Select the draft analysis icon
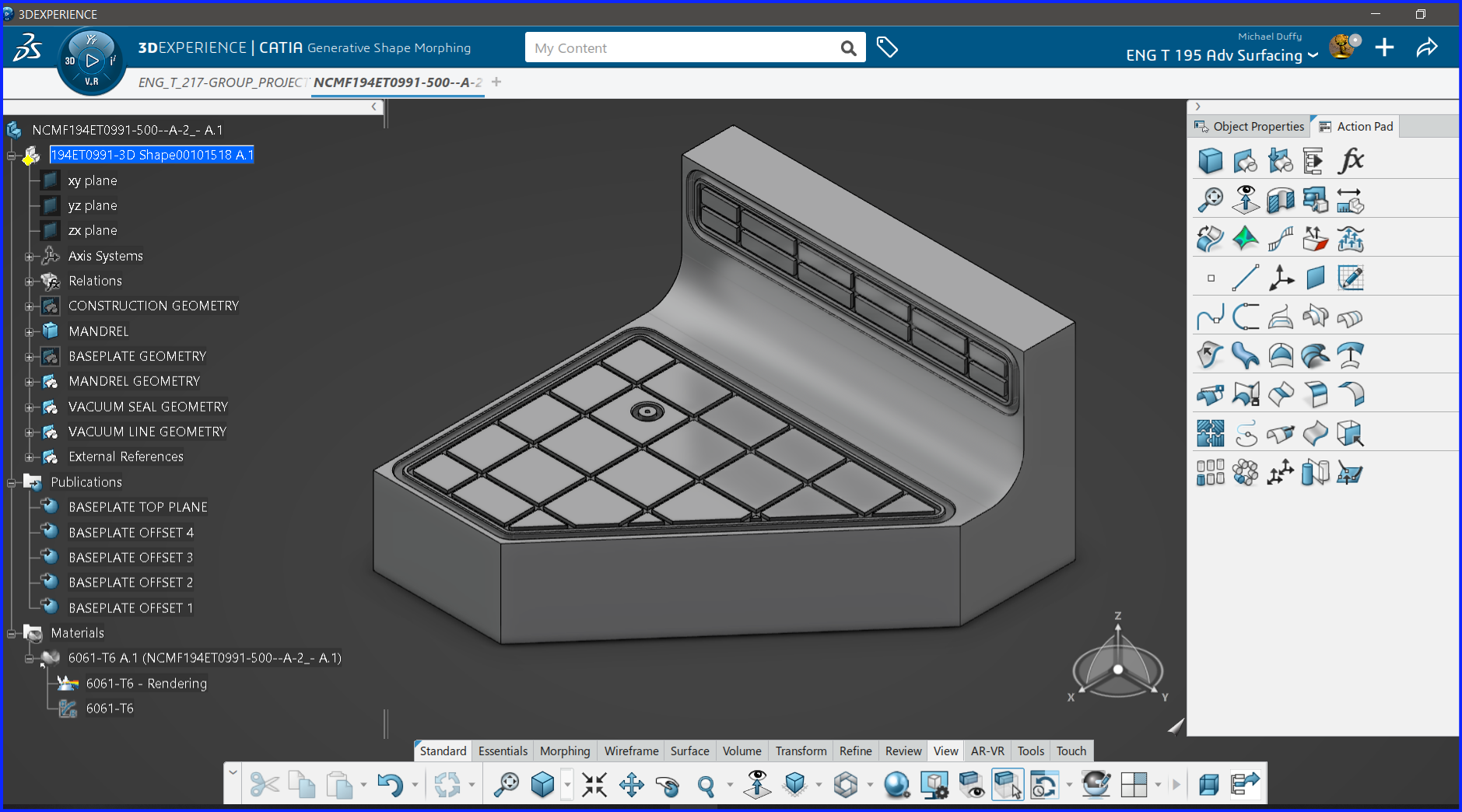The image size is (1462, 812). pos(1315,239)
